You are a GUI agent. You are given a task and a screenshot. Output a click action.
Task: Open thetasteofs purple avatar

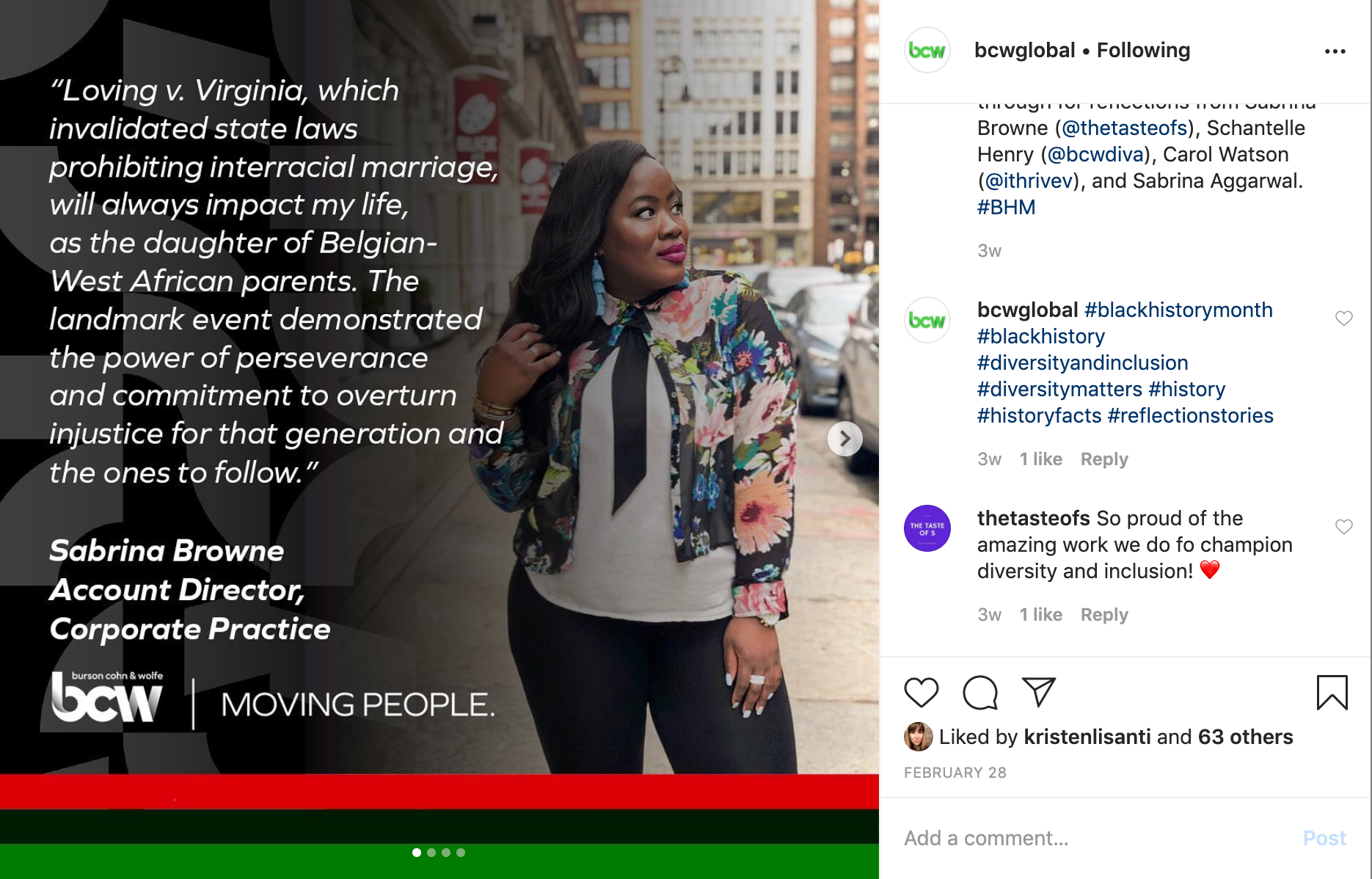pos(927,528)
